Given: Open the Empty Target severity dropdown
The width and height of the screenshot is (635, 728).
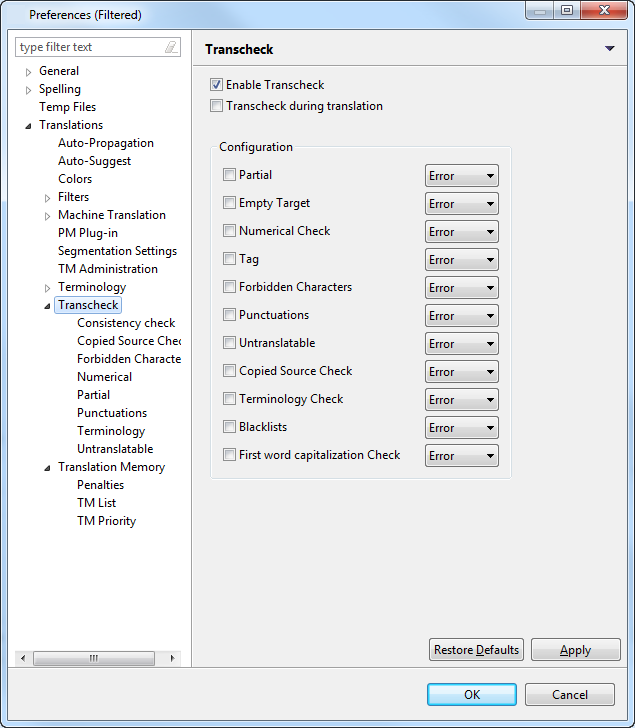Looking at the screenshot, I should point(462,204).
